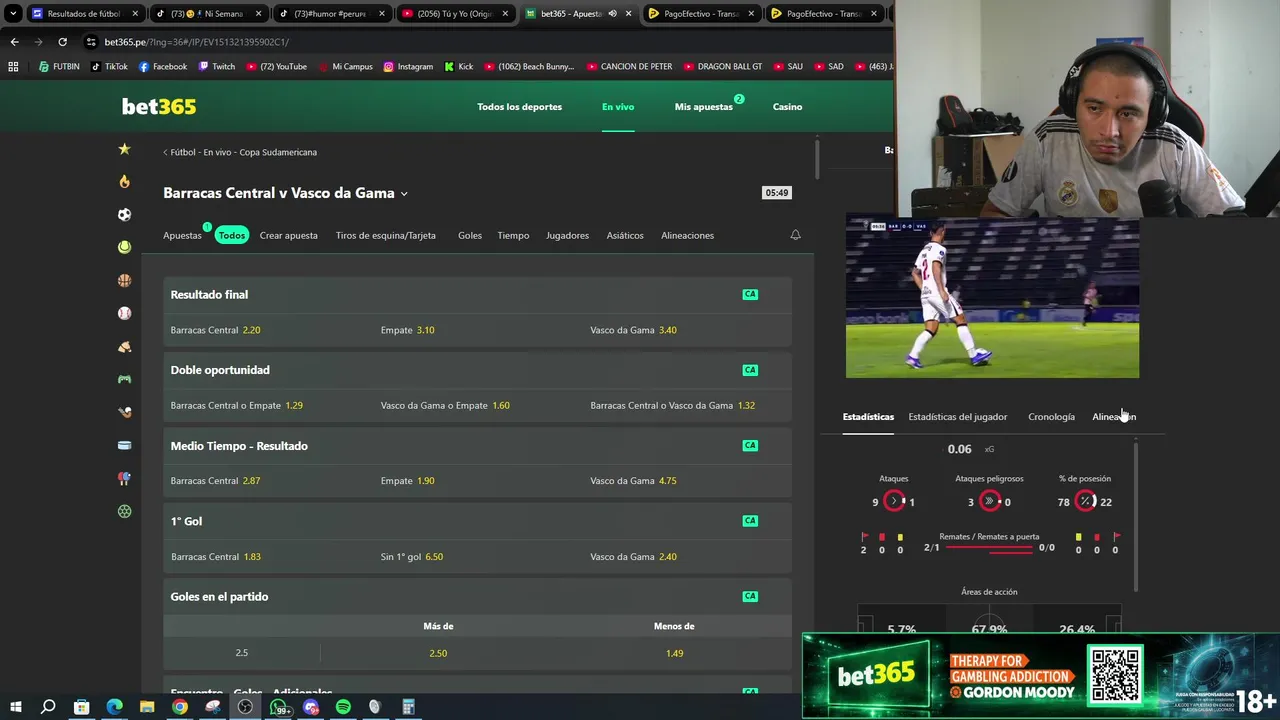
Task: Select Vasco da Gama o Empate 1.60
Action: (477, 406)
